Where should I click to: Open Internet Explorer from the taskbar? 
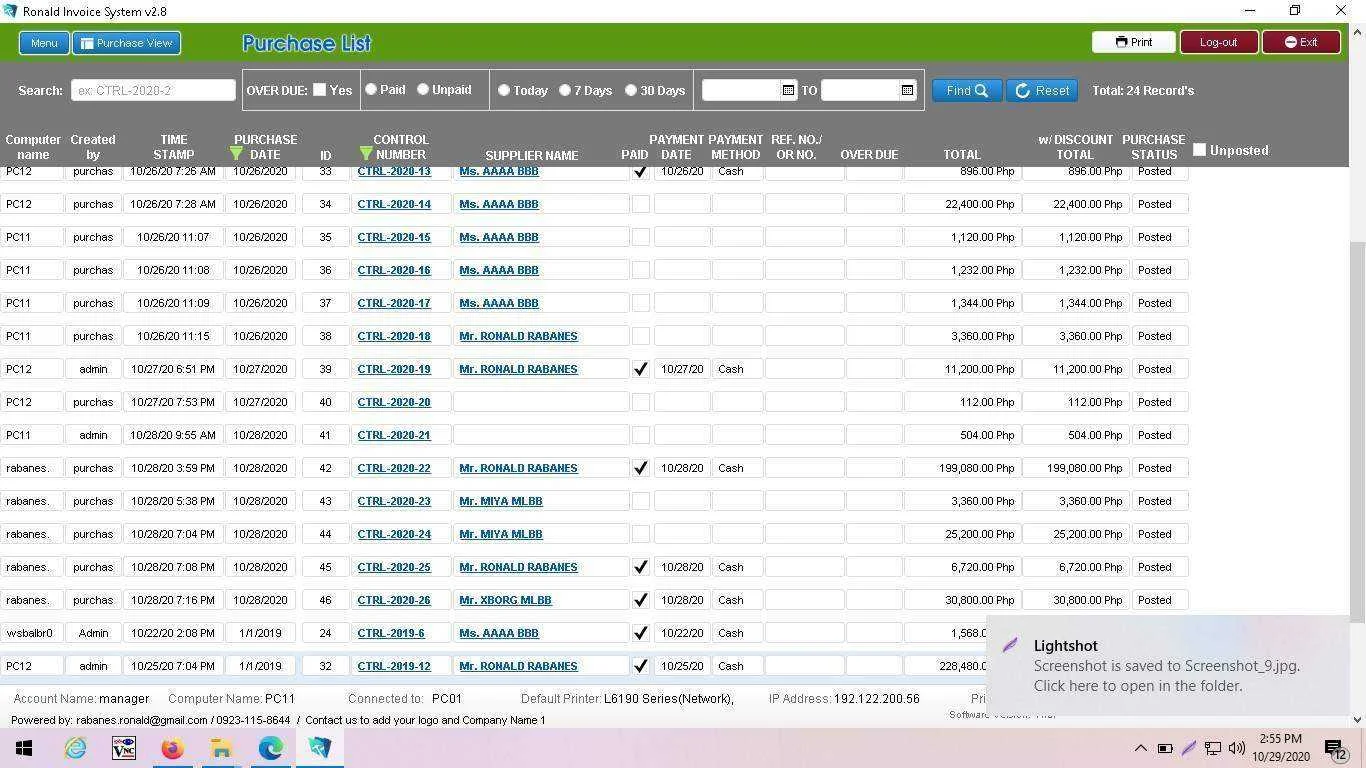pos(75,748)
